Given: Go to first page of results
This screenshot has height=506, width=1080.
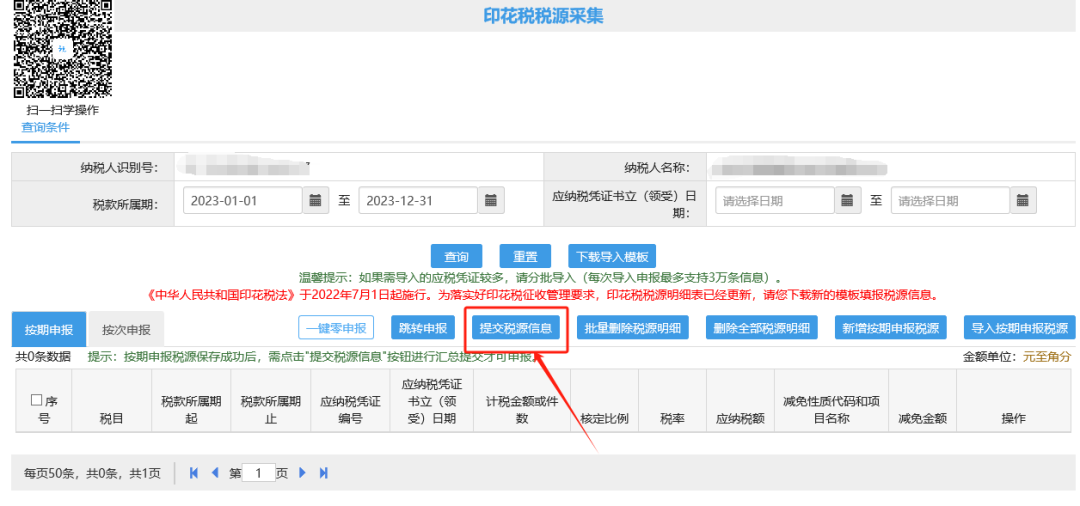Looking at the screenshot, I should [194, 473].
